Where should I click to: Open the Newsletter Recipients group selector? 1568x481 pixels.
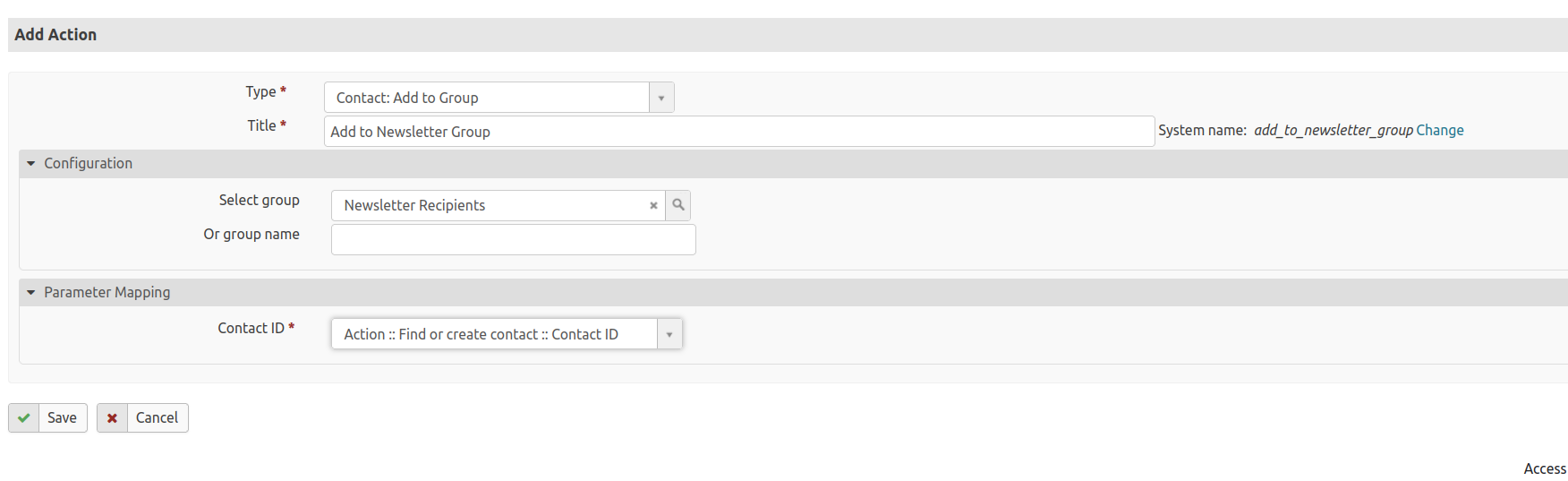[488, 206]
